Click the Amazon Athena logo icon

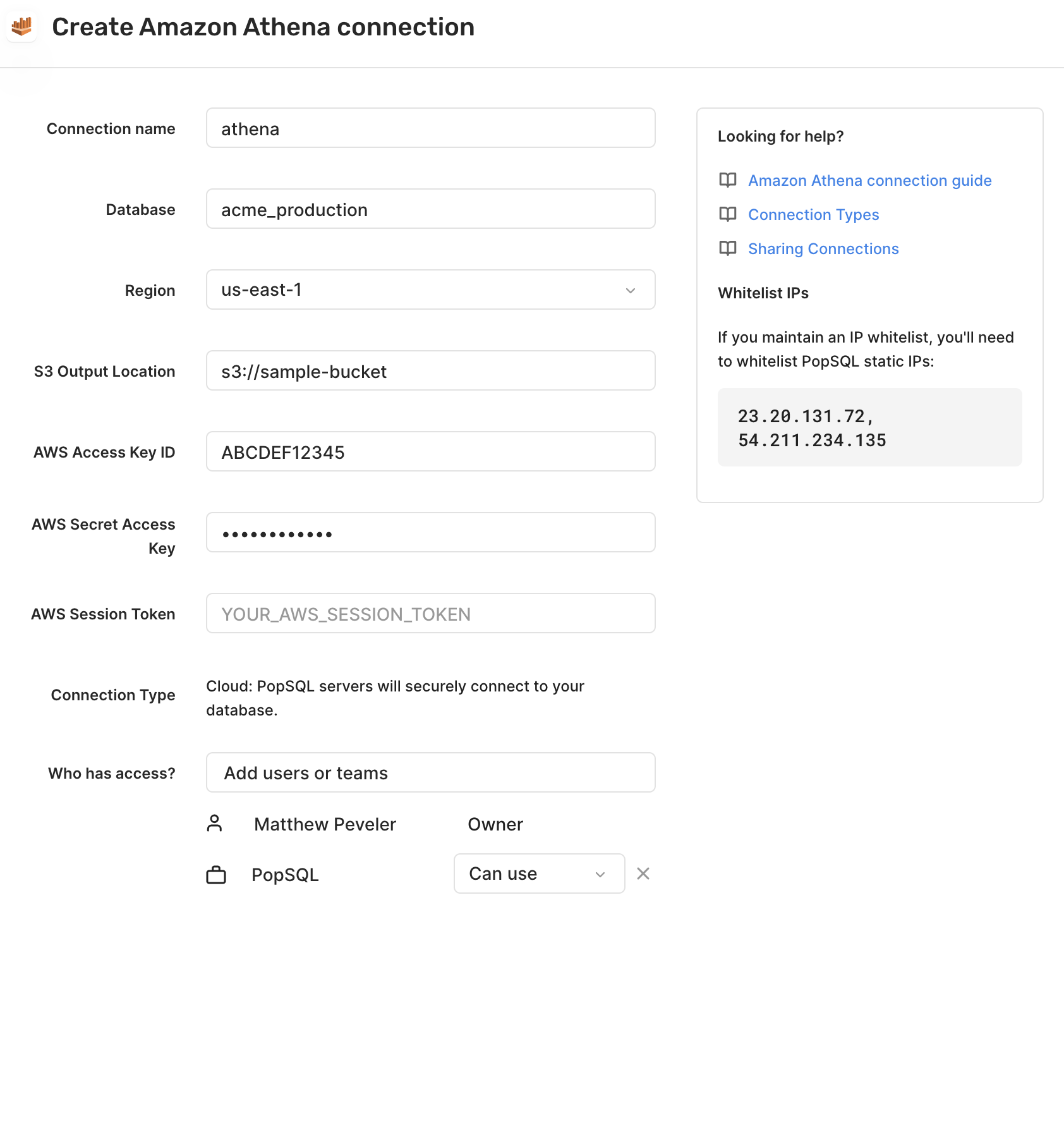click(x=22, y=27)
